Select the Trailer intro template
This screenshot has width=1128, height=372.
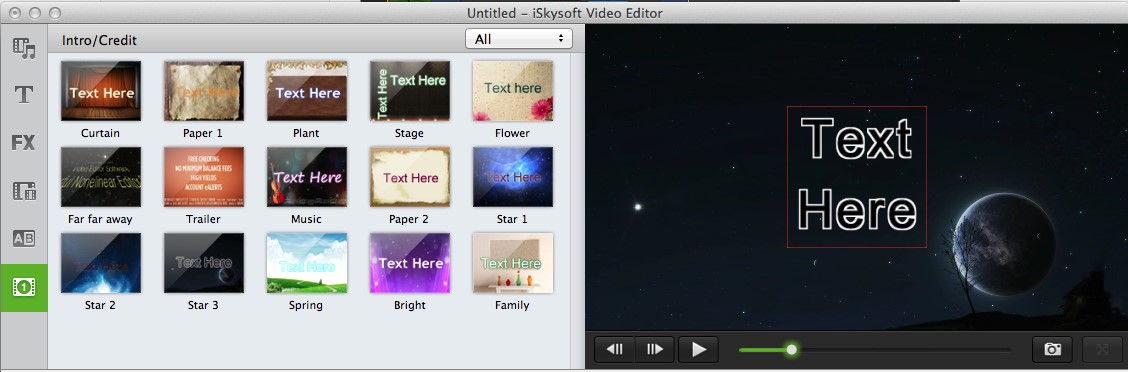point(204,177)
